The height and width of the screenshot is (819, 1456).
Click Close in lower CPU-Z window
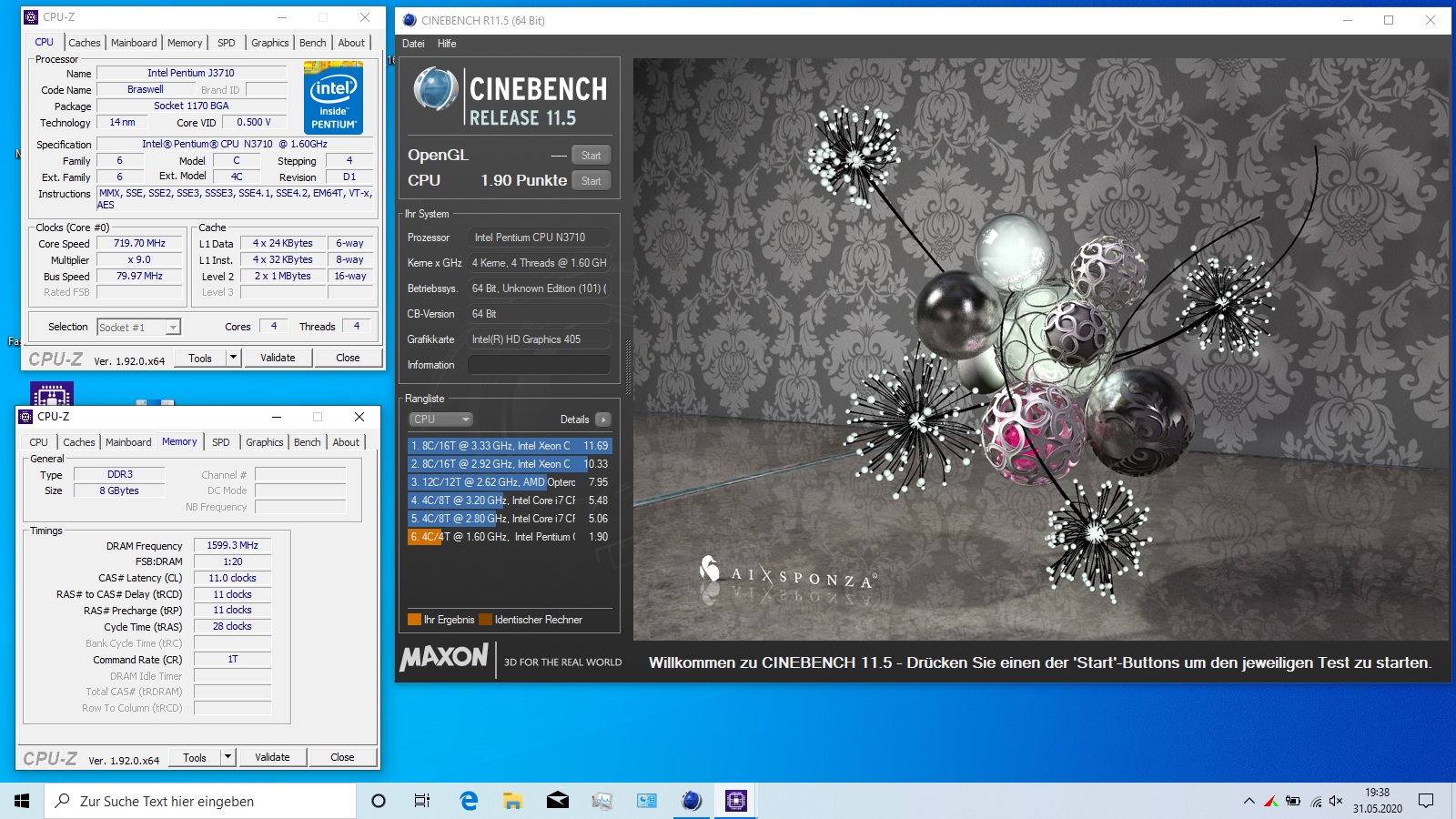pyautogui.click(x=342, y=757)
